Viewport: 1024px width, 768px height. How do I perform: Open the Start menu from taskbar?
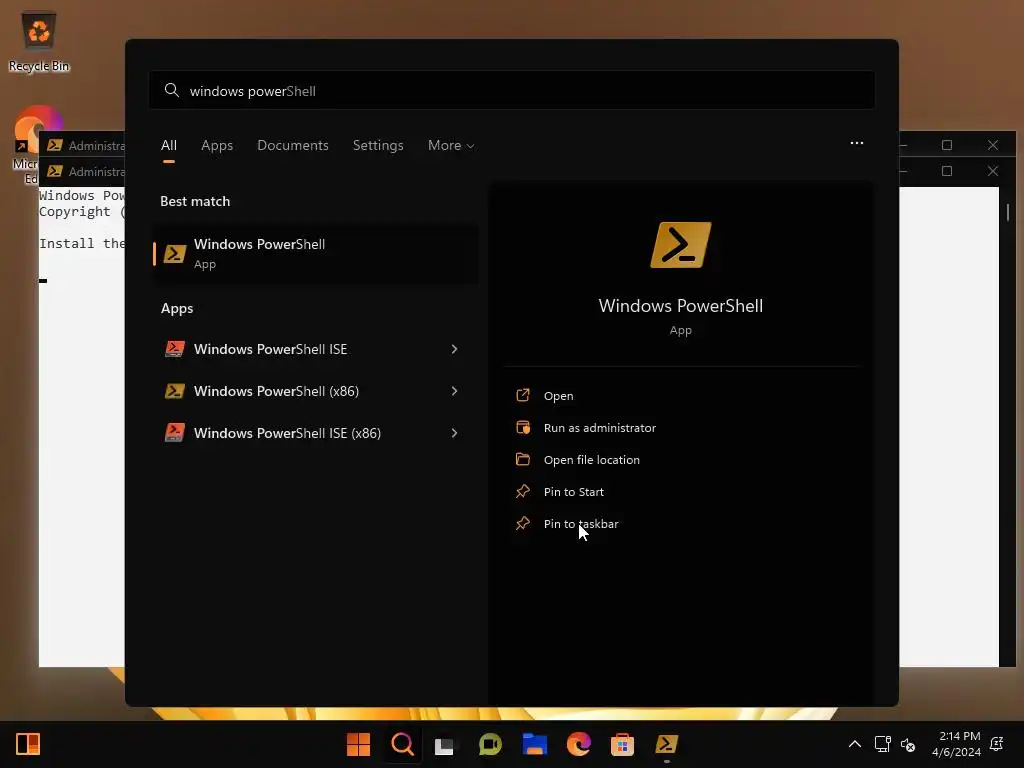pos(358,744)
